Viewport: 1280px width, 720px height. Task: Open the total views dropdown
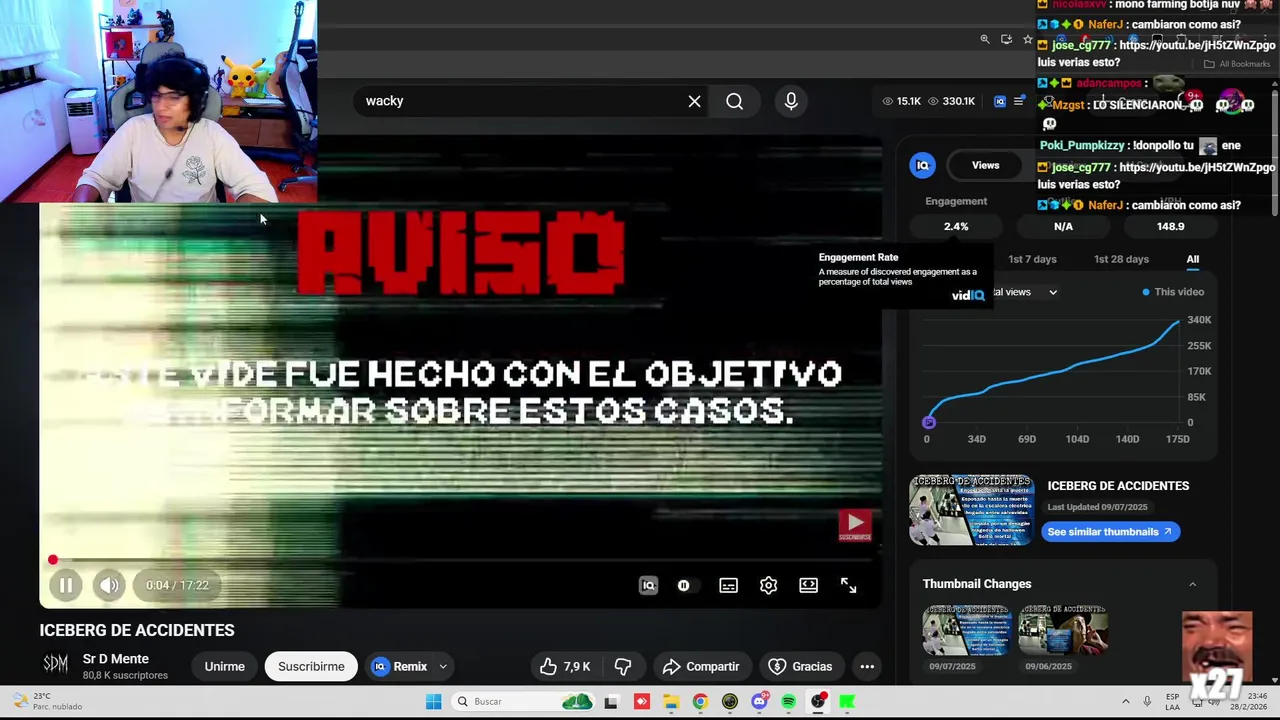pos(1024,292)
